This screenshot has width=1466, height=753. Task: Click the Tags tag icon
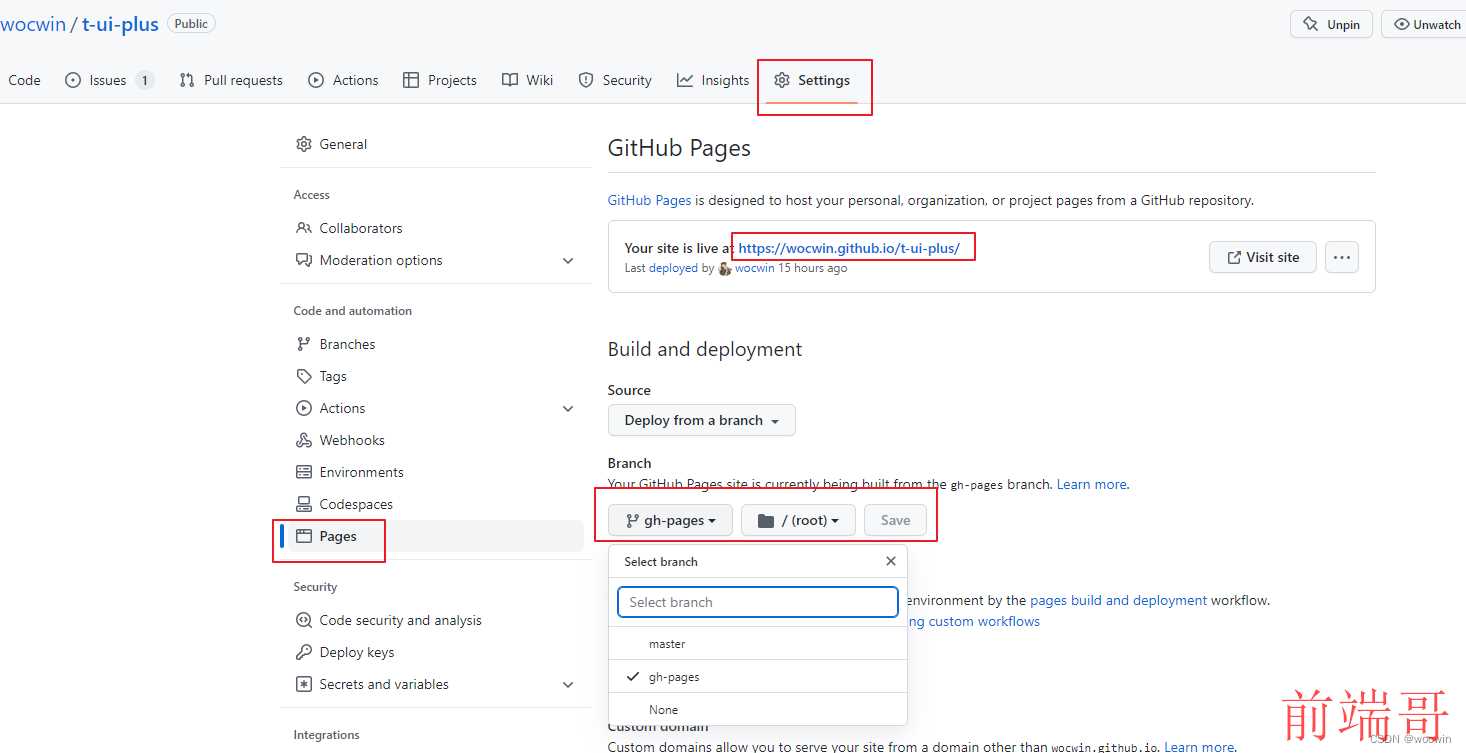tap(304, 376)
